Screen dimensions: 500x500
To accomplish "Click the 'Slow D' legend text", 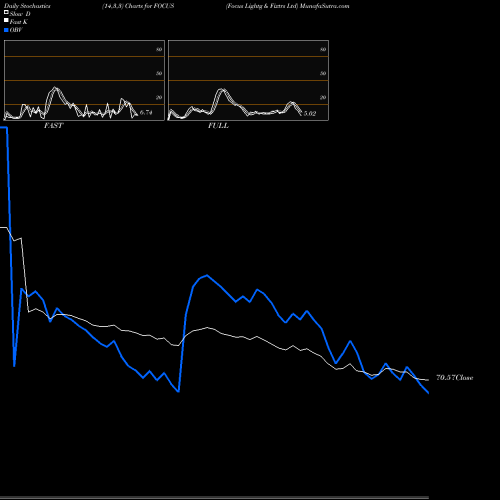I will (x=20, y=14).
